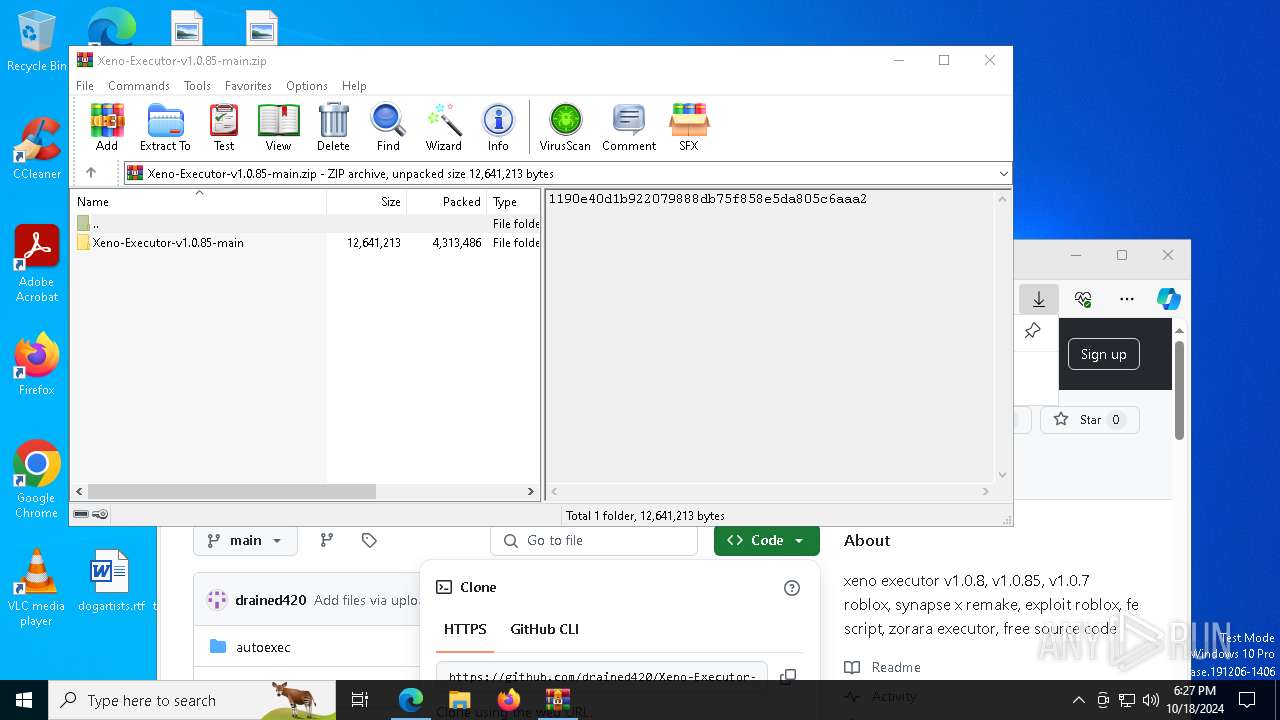Open the Find magnifier tool
The height and width of the screenshot is (720, 1280).
pos(388,127)
